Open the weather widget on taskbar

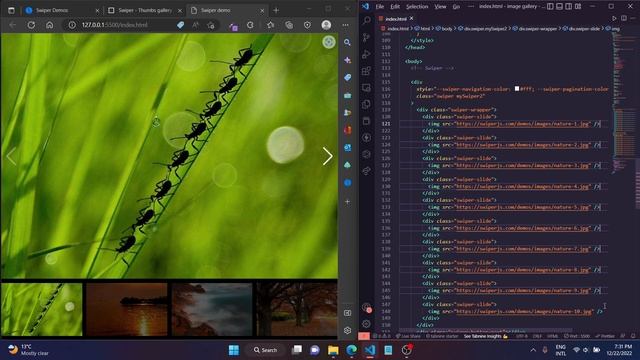(29, 350)
